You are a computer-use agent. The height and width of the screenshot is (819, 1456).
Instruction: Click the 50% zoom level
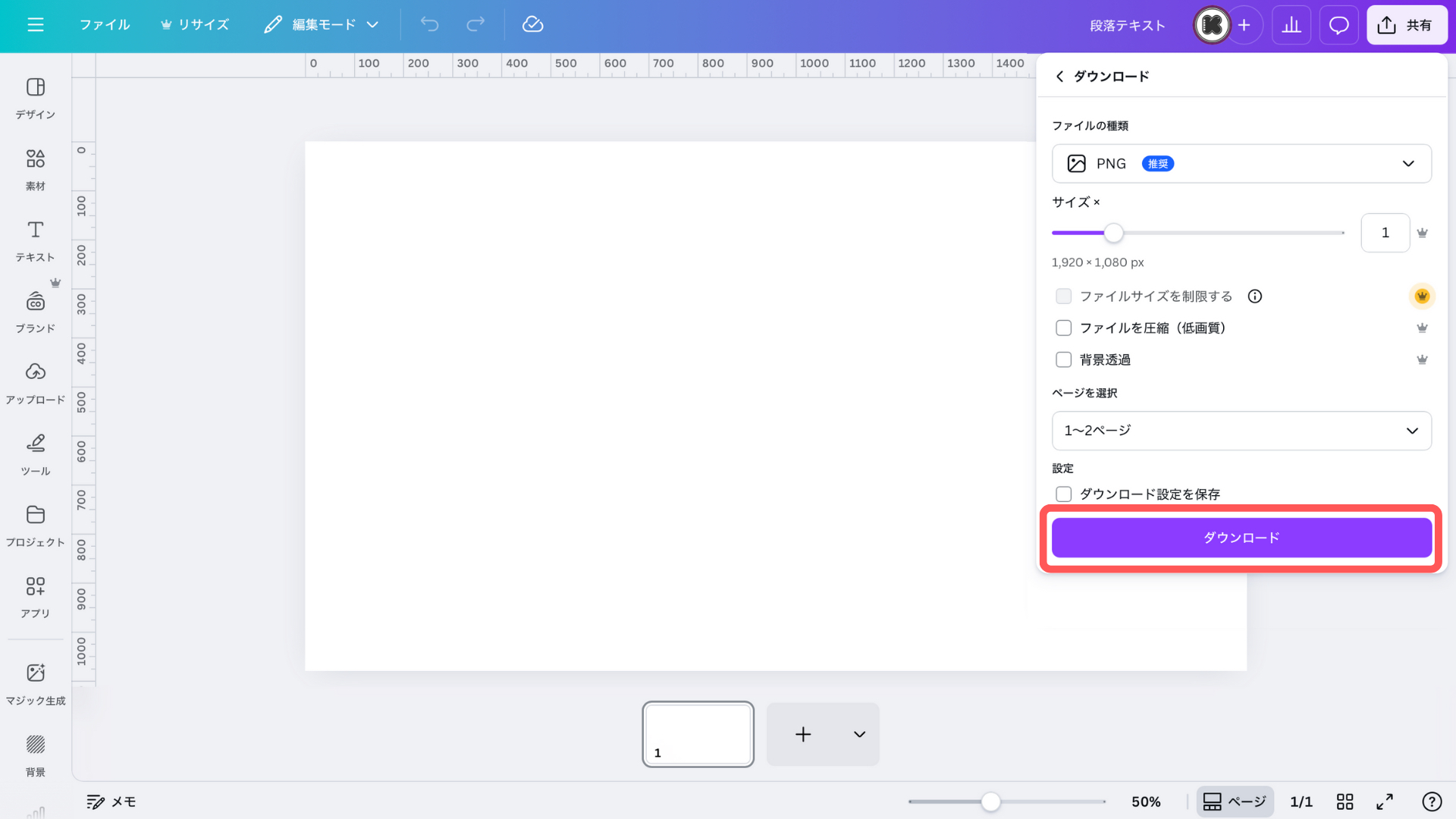(x=1146, y=802)
